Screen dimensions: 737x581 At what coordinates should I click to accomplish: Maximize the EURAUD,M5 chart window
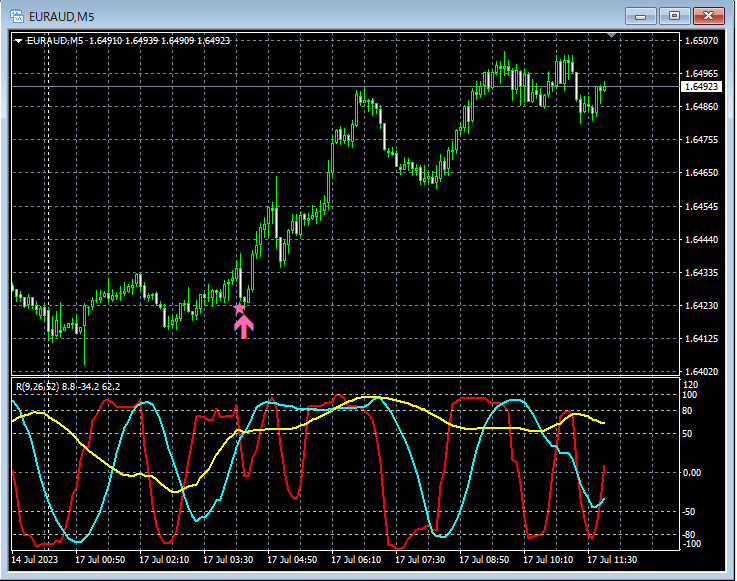point(675,15)
